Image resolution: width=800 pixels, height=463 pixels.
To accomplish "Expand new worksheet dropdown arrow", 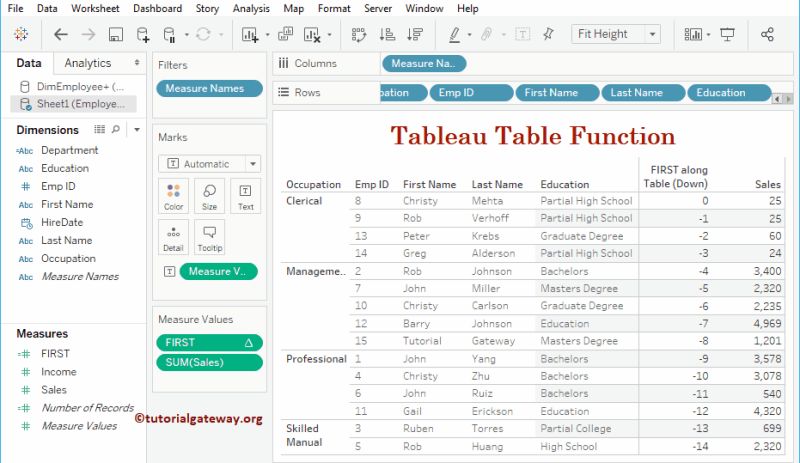I will pyautogui.click(x=267, y=35).
